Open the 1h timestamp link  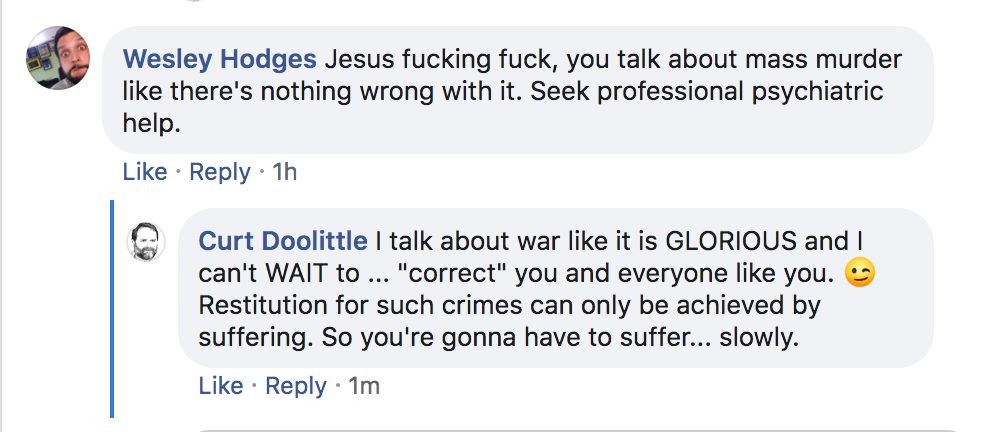click(x=284, y=172)
